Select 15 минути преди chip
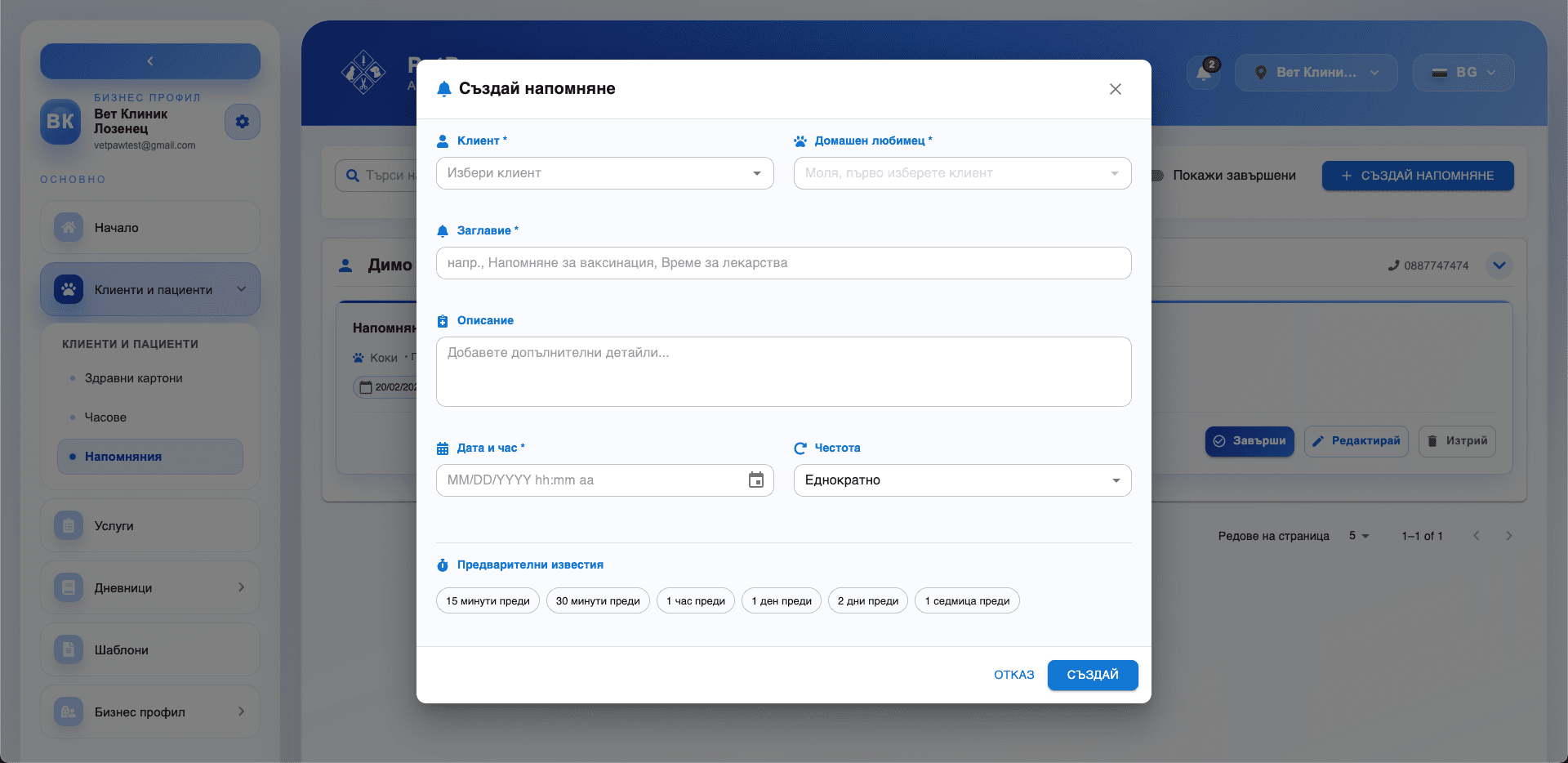The width and height of the screenshot is (1568, 763). coord(488,600)
